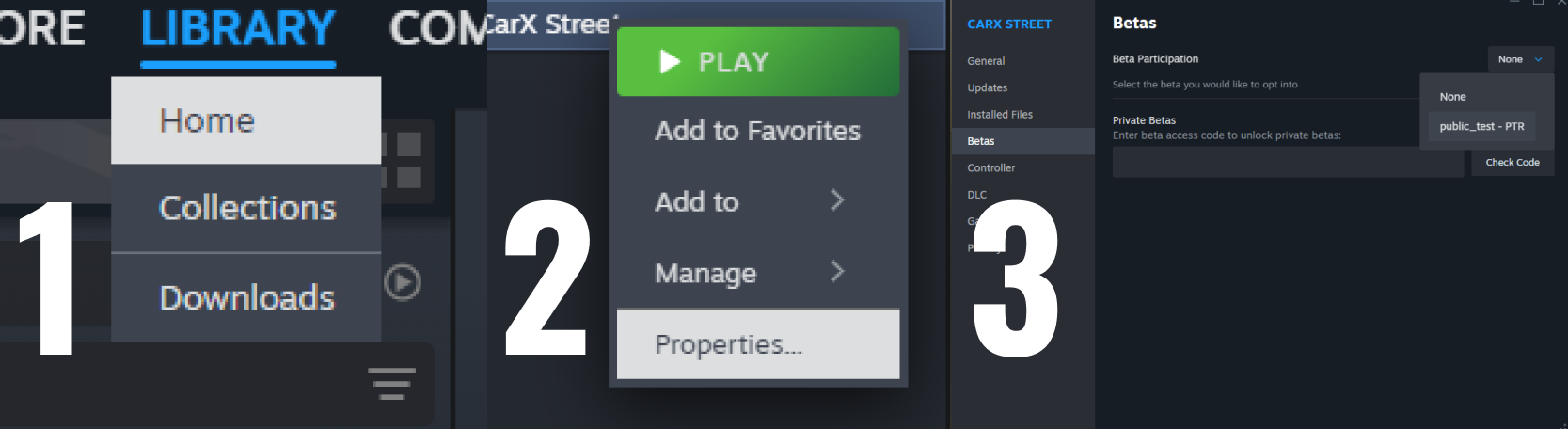Click the beta access code input field
The image size is (1568, 429).
click(1288, 163)
